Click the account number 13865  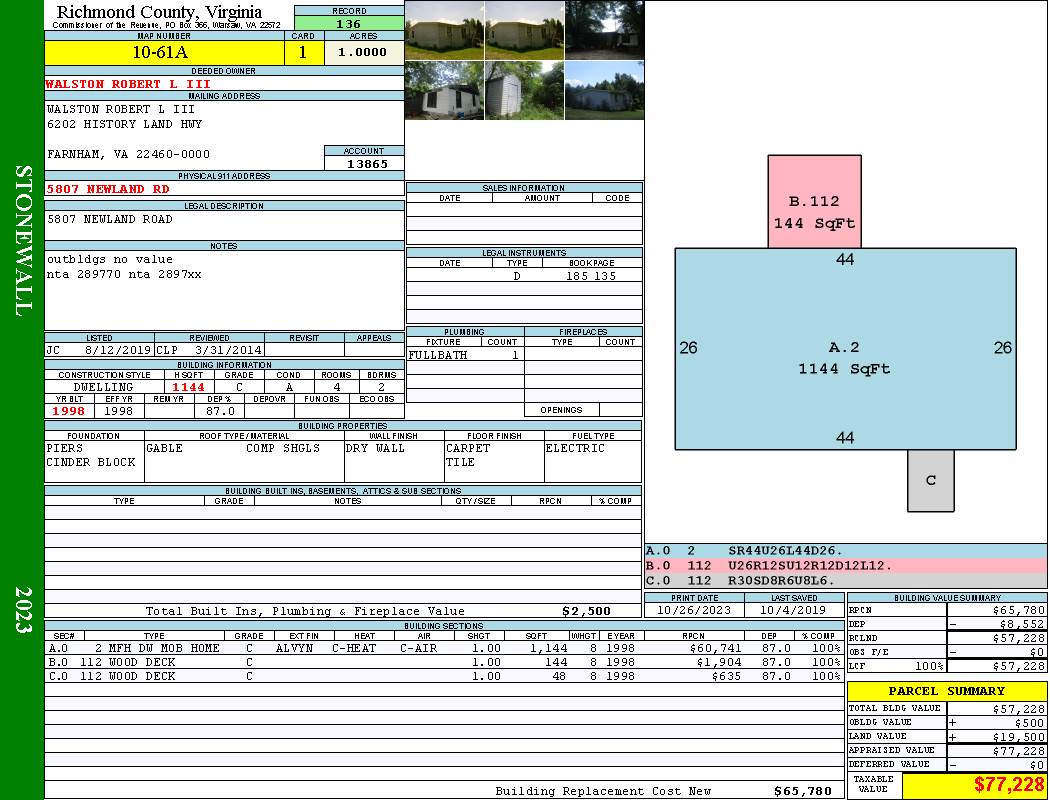point(364,163)
